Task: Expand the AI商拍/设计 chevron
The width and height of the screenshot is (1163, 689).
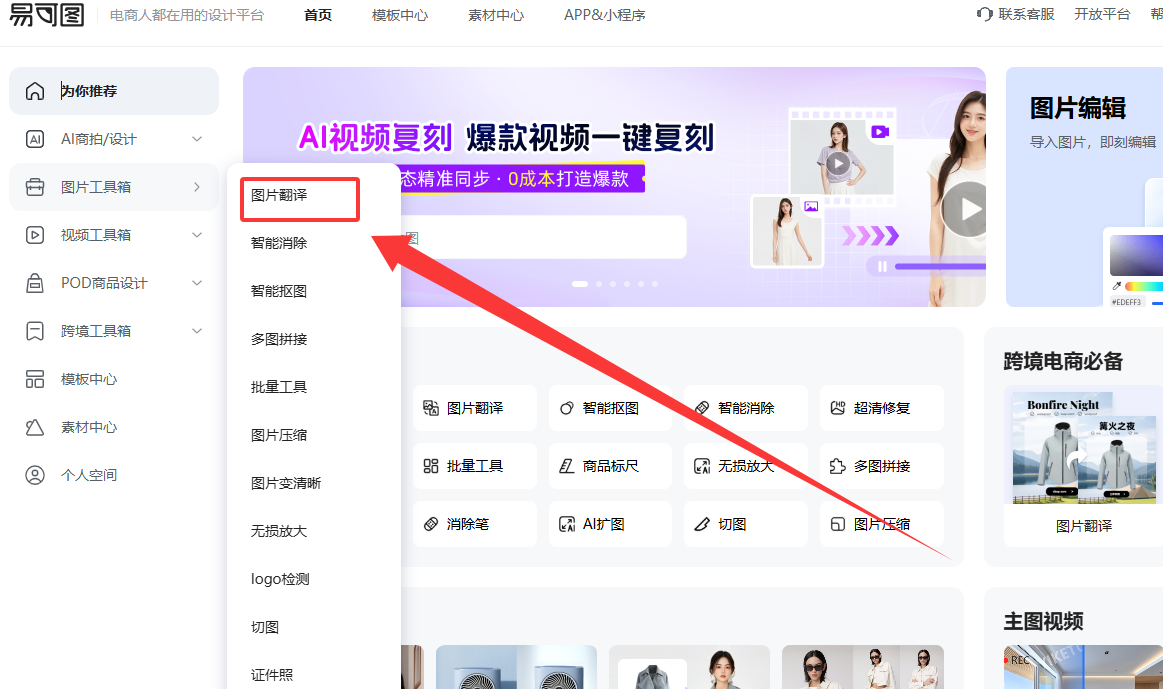Action: [x=197, y=139]
